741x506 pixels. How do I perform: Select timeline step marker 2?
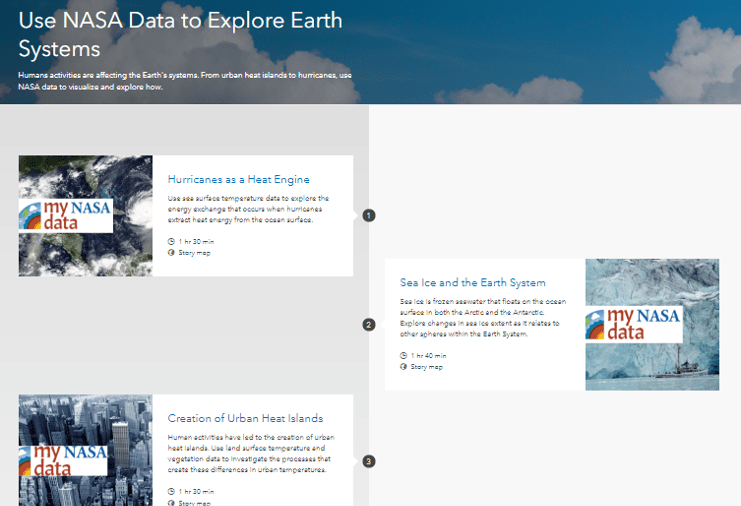[x=369, y=325]
